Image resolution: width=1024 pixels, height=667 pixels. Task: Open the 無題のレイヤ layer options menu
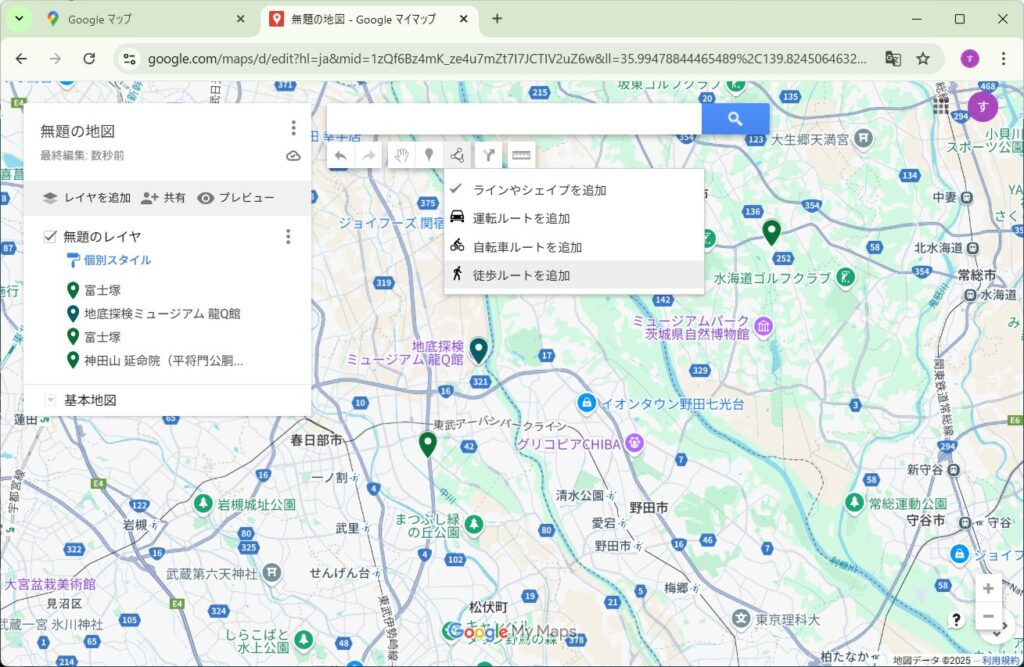288,236
